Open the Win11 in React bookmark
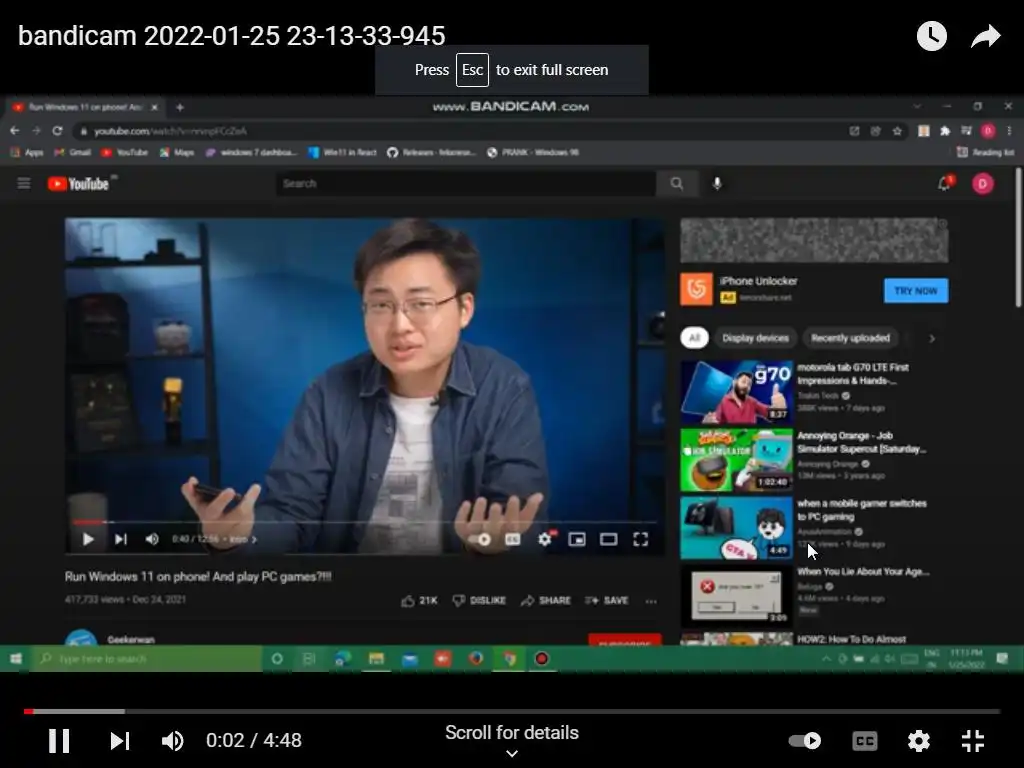Image resolution: width=1024 pixels, height=768 pixels. 343,152
